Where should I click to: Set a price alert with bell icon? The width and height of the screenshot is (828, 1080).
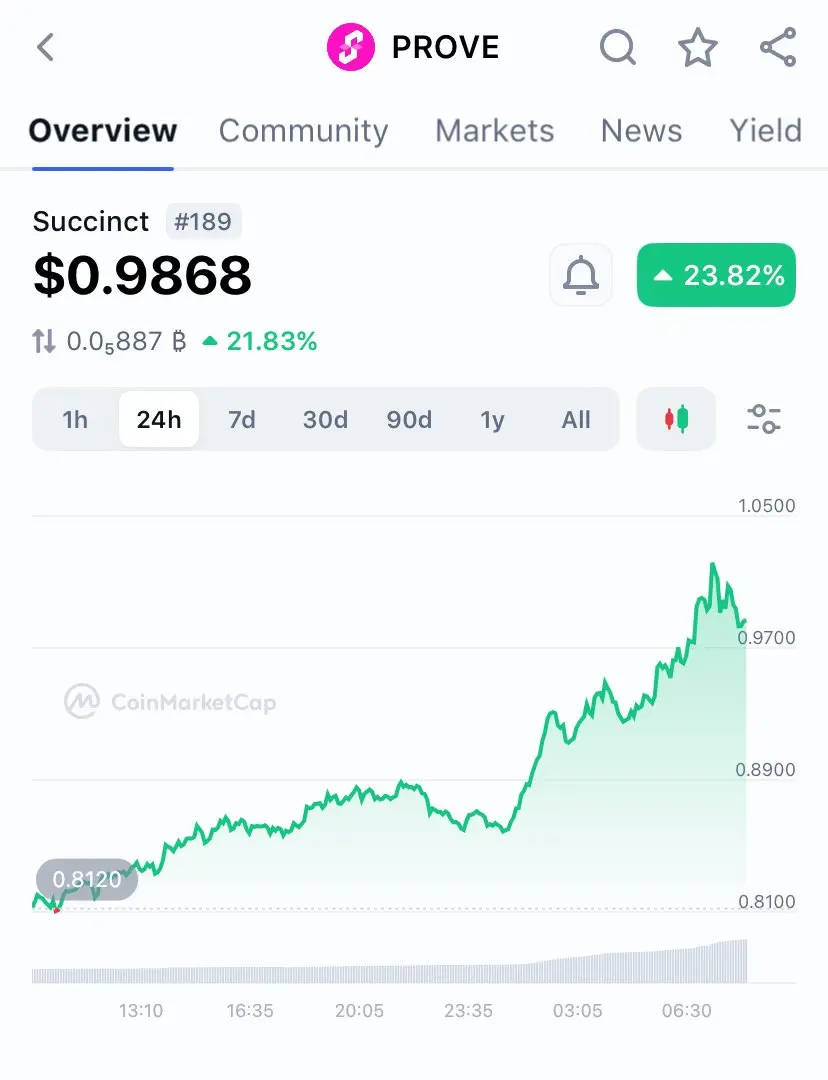[580, 275]
